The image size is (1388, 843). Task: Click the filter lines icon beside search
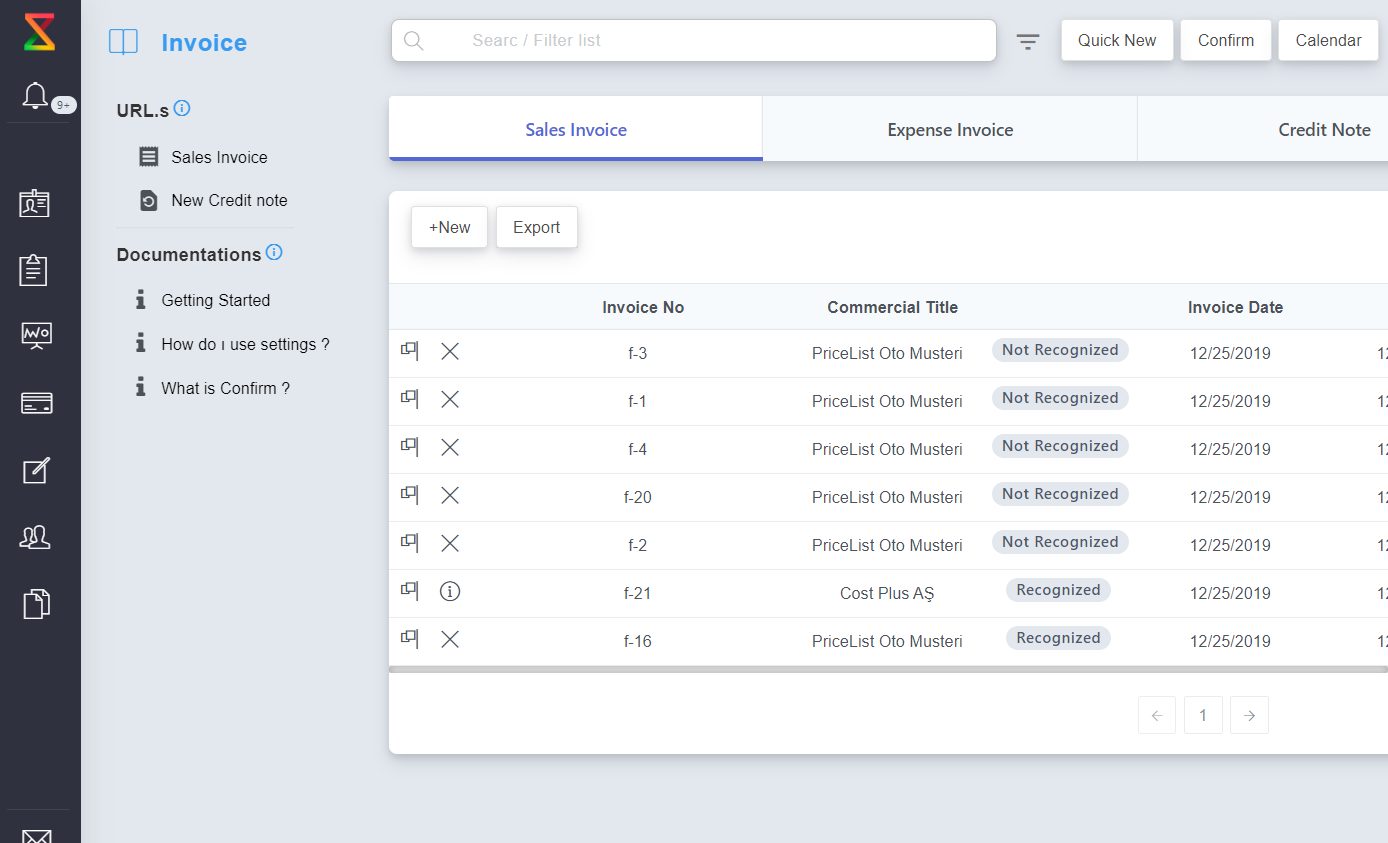[x=1028, y=41]
